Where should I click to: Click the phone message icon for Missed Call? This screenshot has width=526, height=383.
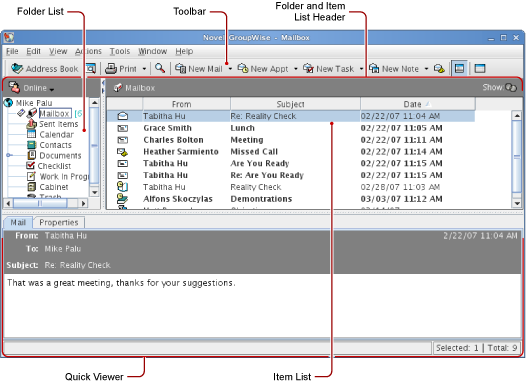click(123, 152)
